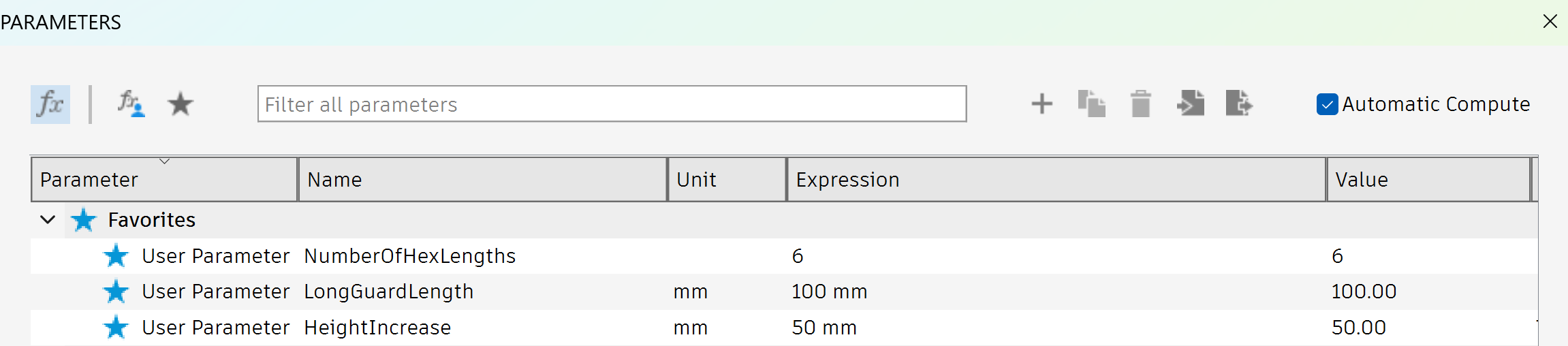The height and width of the screenshot is (346, 1568).
Task: Show favorites filter star icon
Action: (181, 104)
